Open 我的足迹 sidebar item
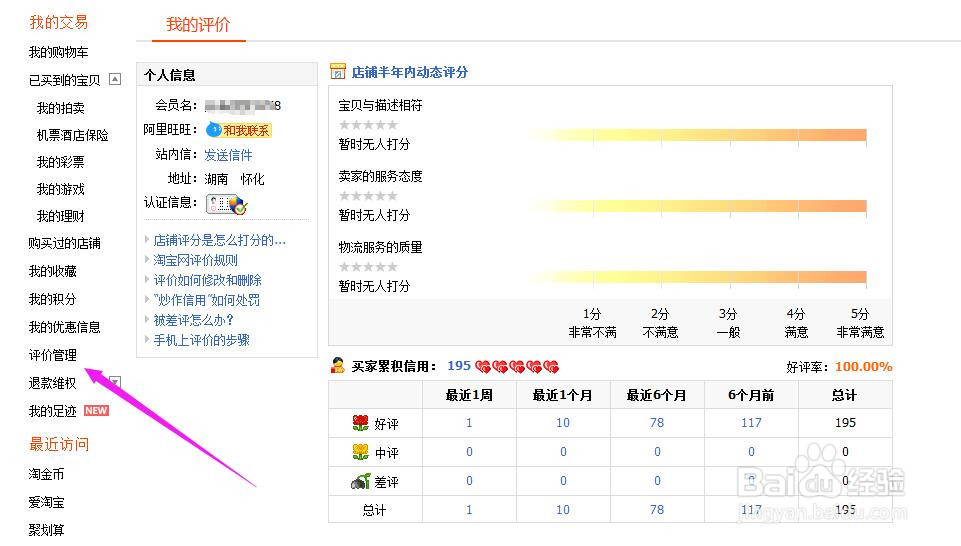The image size is (961, 546). [x=53, y=411]
